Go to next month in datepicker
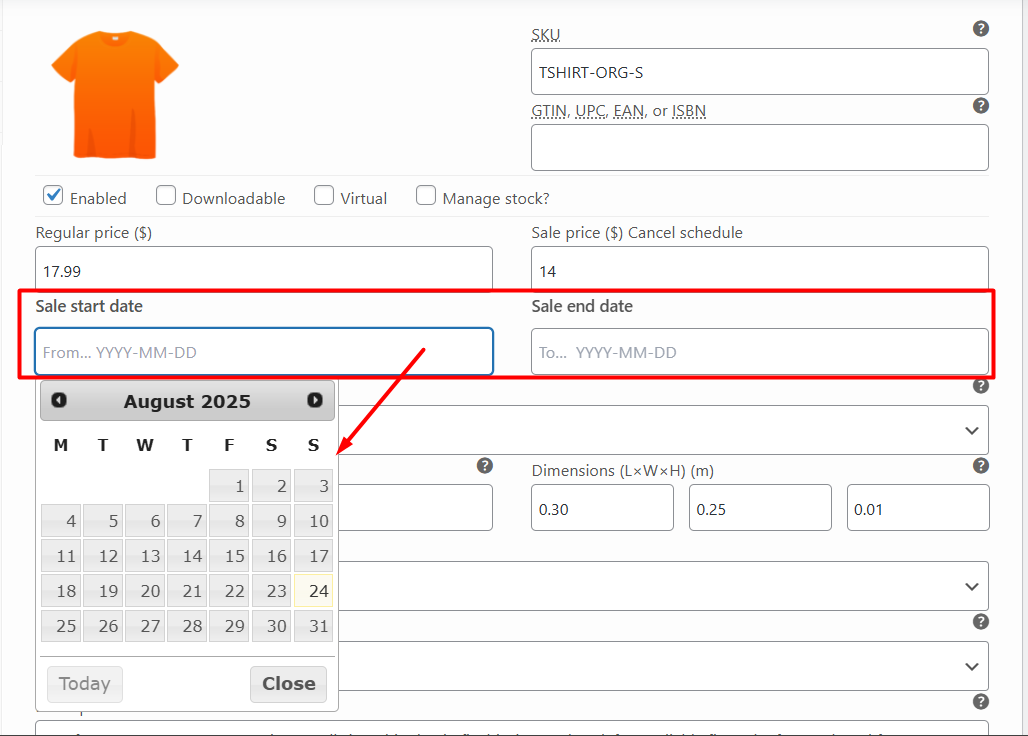Image resolution: width=1028 pixels, height=736 pixels. pos(315,400)
